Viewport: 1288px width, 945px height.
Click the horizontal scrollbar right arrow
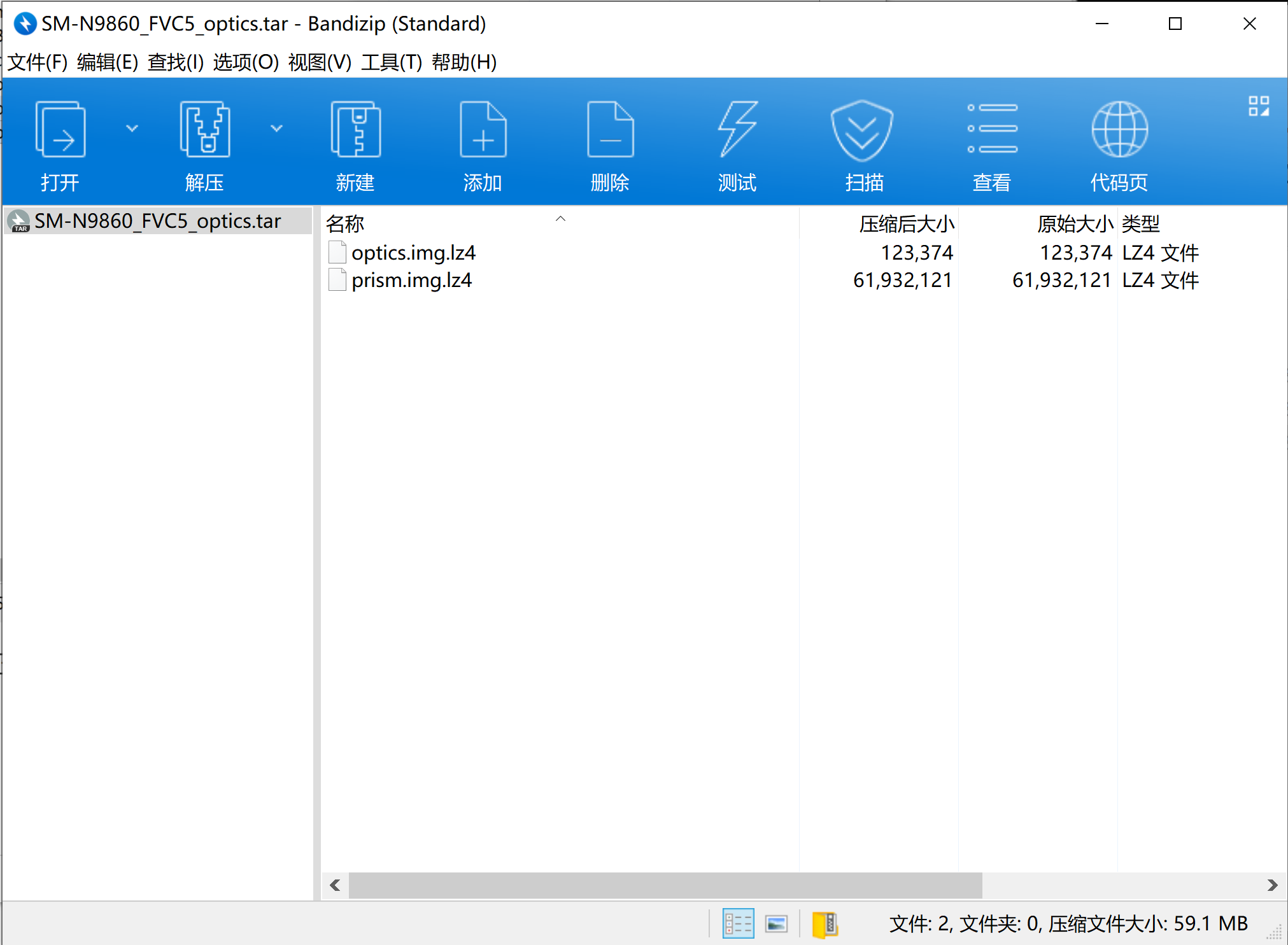click(1272, 885)
